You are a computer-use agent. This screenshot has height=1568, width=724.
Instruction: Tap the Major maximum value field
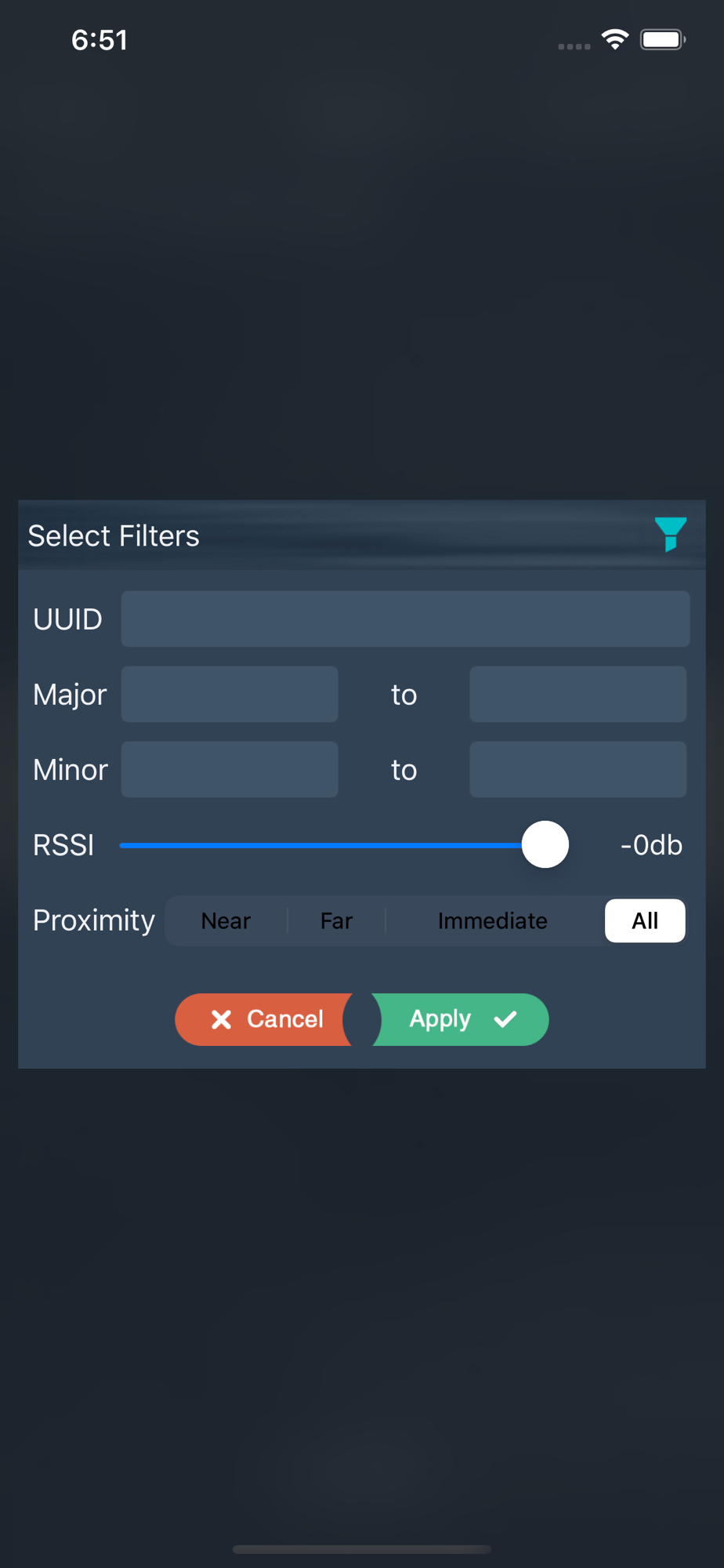pyautogui.click(x=577, y=694)
